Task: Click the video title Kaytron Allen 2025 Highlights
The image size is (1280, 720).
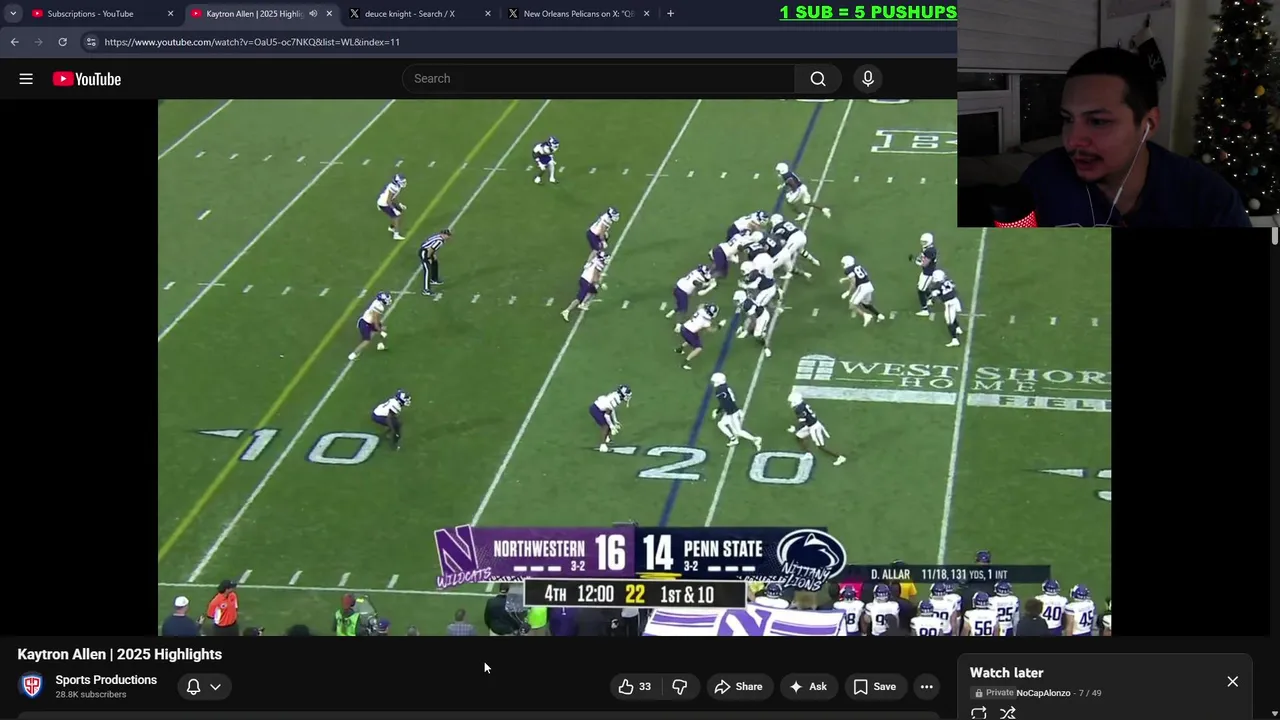Action: coord(119,654)
